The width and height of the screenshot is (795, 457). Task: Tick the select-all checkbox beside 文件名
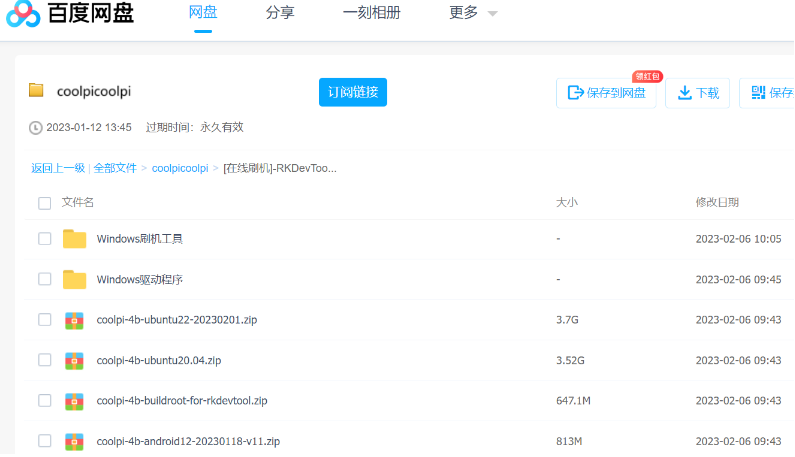(x=45, y=203)
